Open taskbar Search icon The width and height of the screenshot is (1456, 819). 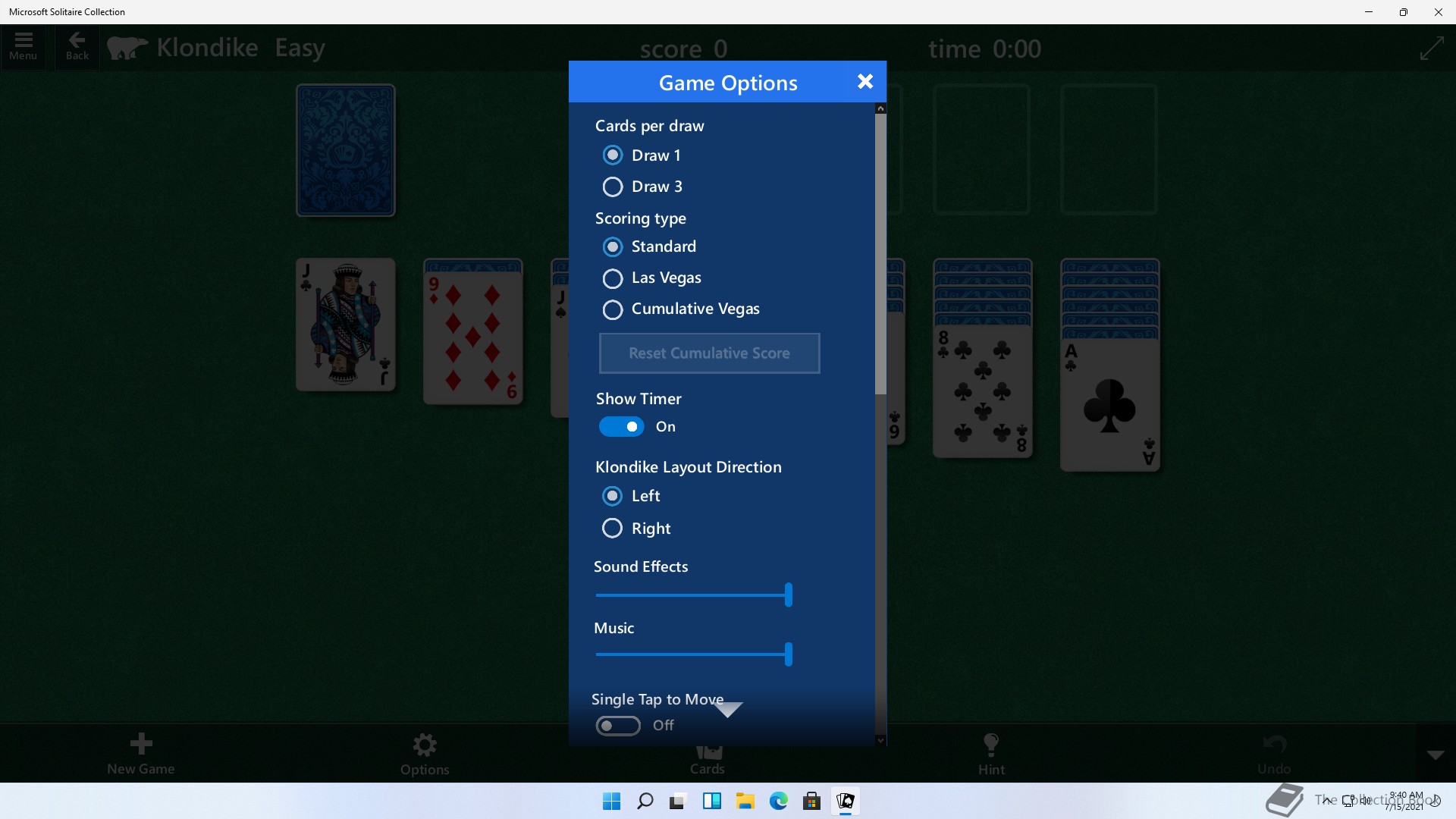click(x=645, y=801)
